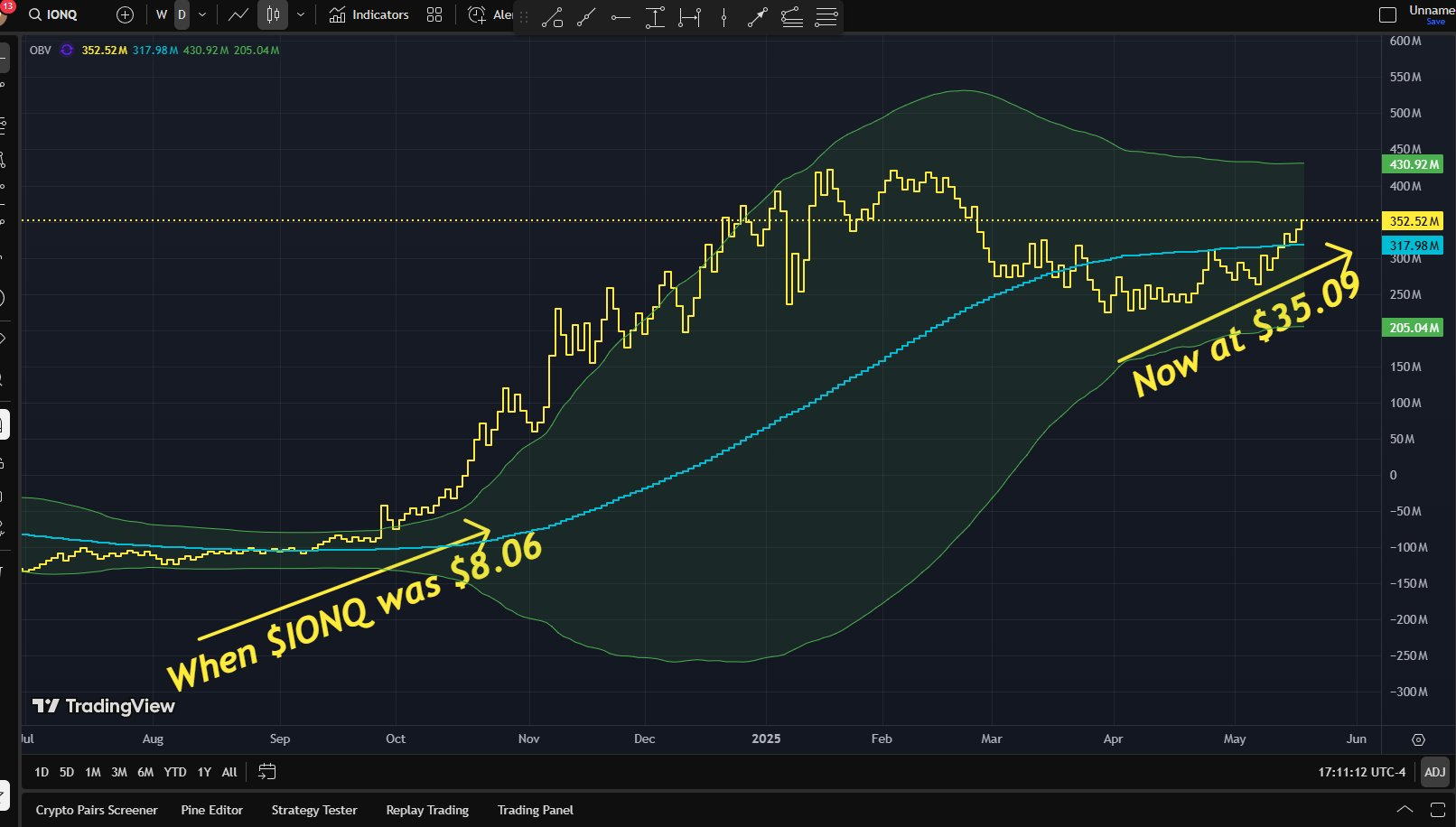Open the Indicators dialog
Screen dimensions: 1456x827
coord(369,14)
